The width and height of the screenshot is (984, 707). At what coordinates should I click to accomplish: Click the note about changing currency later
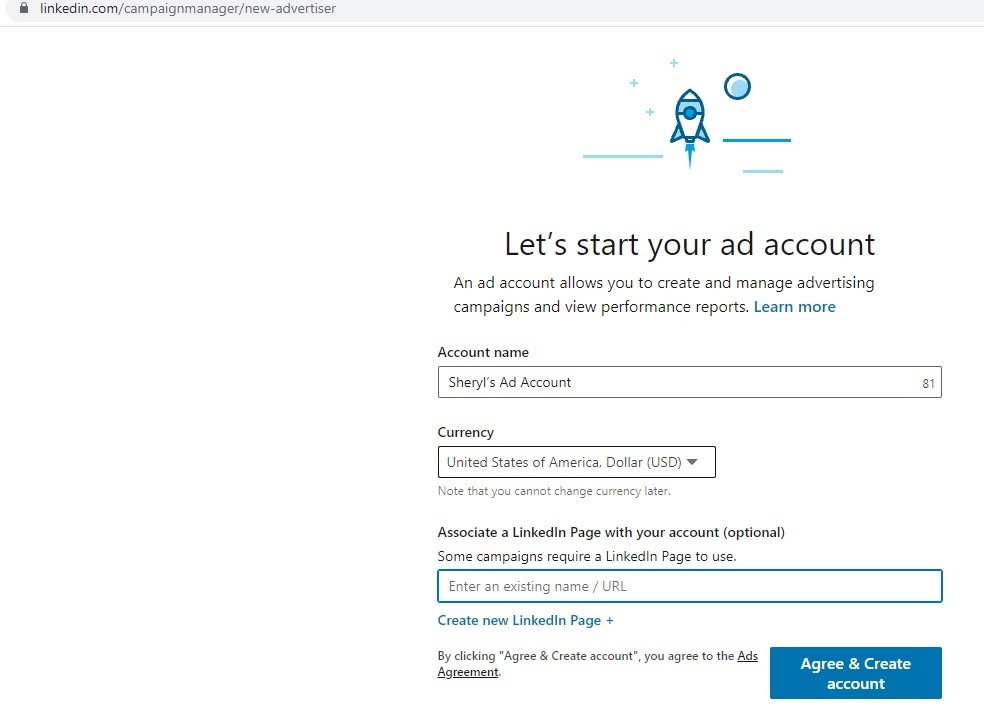(x=553, y=491)
